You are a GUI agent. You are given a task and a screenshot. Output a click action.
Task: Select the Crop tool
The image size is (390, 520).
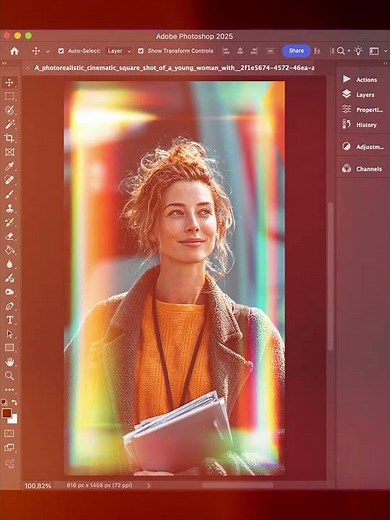coord(9,138)
